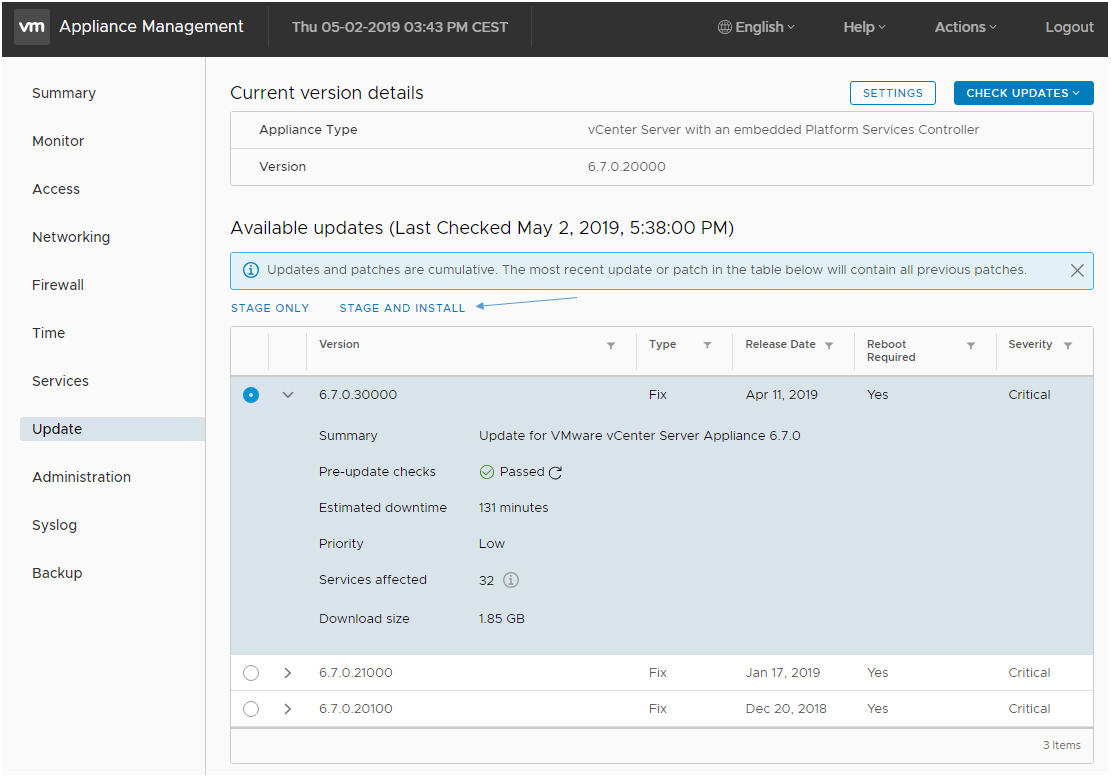Click the VMware logo icon
The image size is (1111, 778).
click(31, 26)
